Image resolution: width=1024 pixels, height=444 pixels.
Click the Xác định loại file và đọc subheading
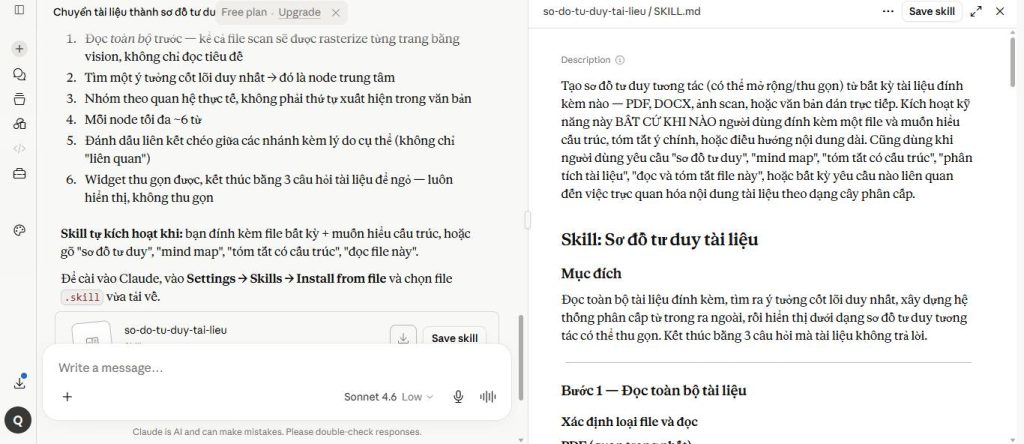tap(630, 421)
